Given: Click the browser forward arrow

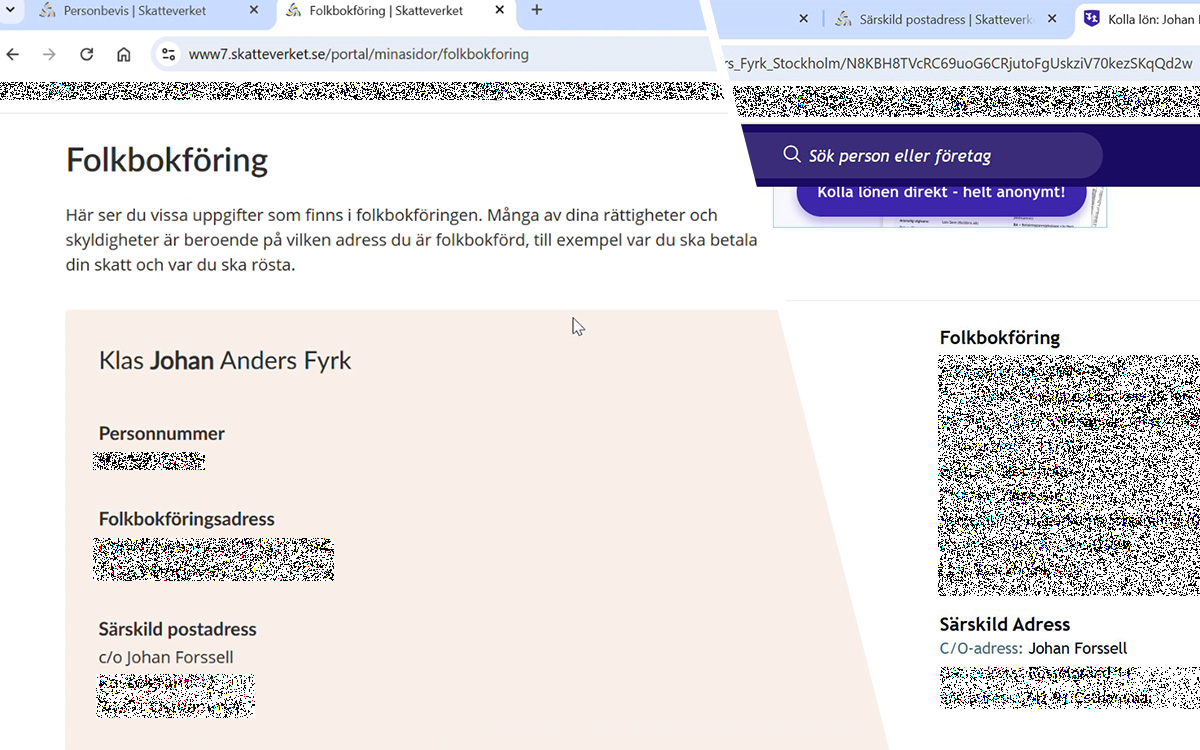Looking at the screenshot, I should 49,54.
